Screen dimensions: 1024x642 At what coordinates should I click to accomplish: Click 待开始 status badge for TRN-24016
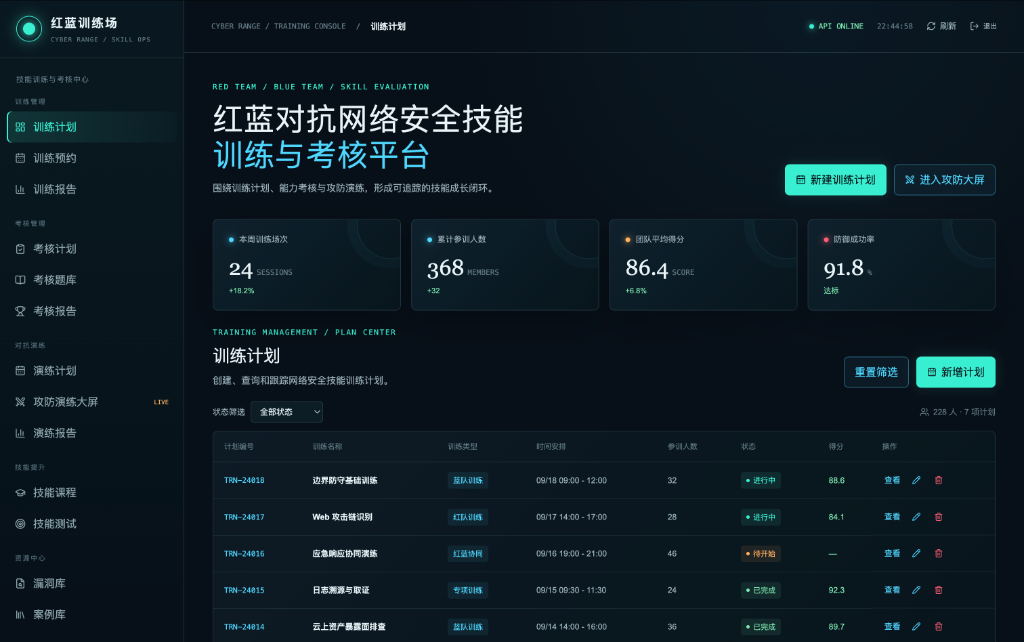(761, 554)
